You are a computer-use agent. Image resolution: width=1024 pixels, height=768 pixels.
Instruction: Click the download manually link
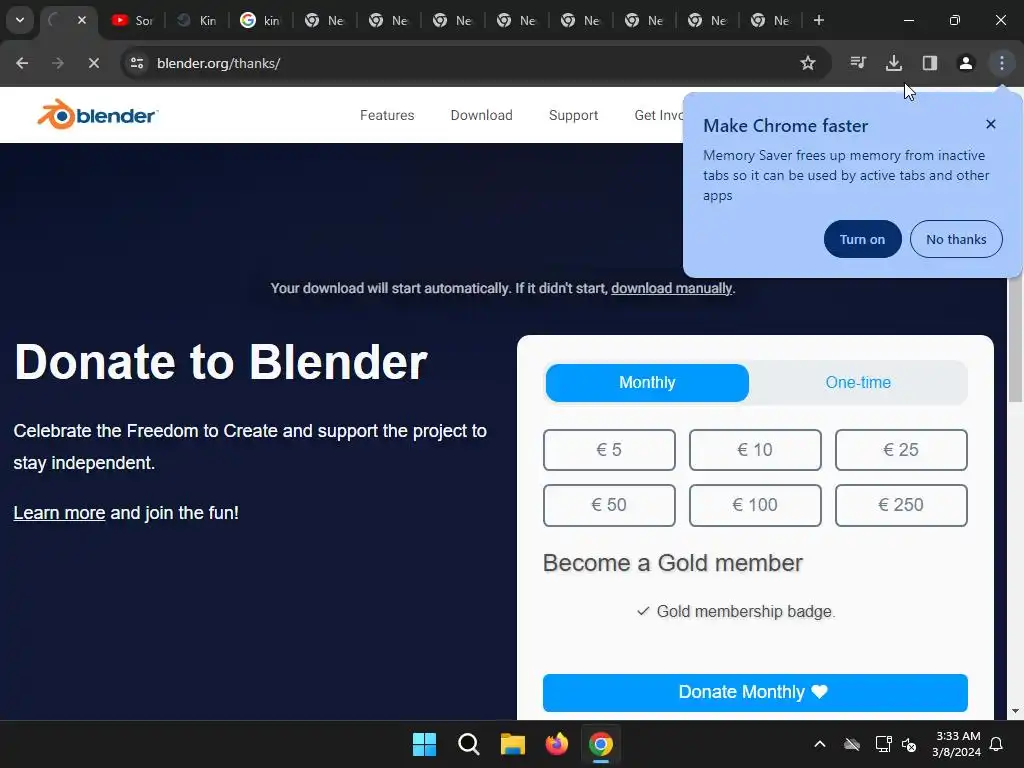pos(671,289)
